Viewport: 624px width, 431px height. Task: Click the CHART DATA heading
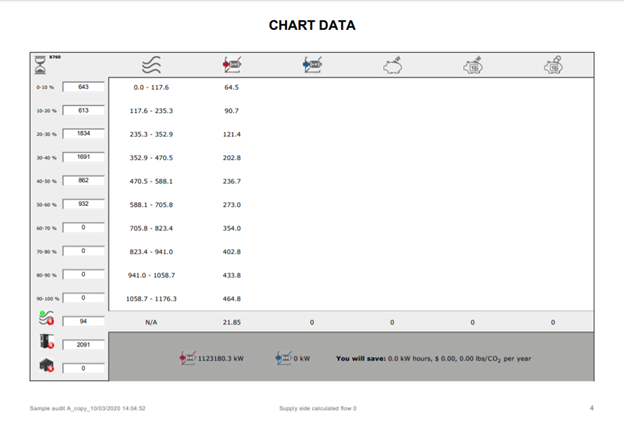pos(312,25)
